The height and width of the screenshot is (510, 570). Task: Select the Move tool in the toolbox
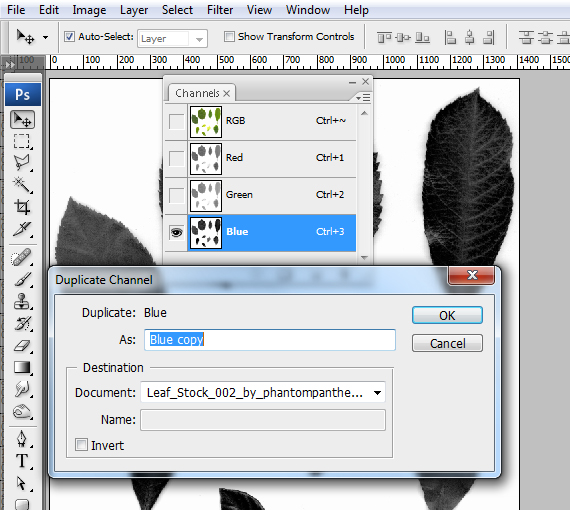tap(22, 120)
